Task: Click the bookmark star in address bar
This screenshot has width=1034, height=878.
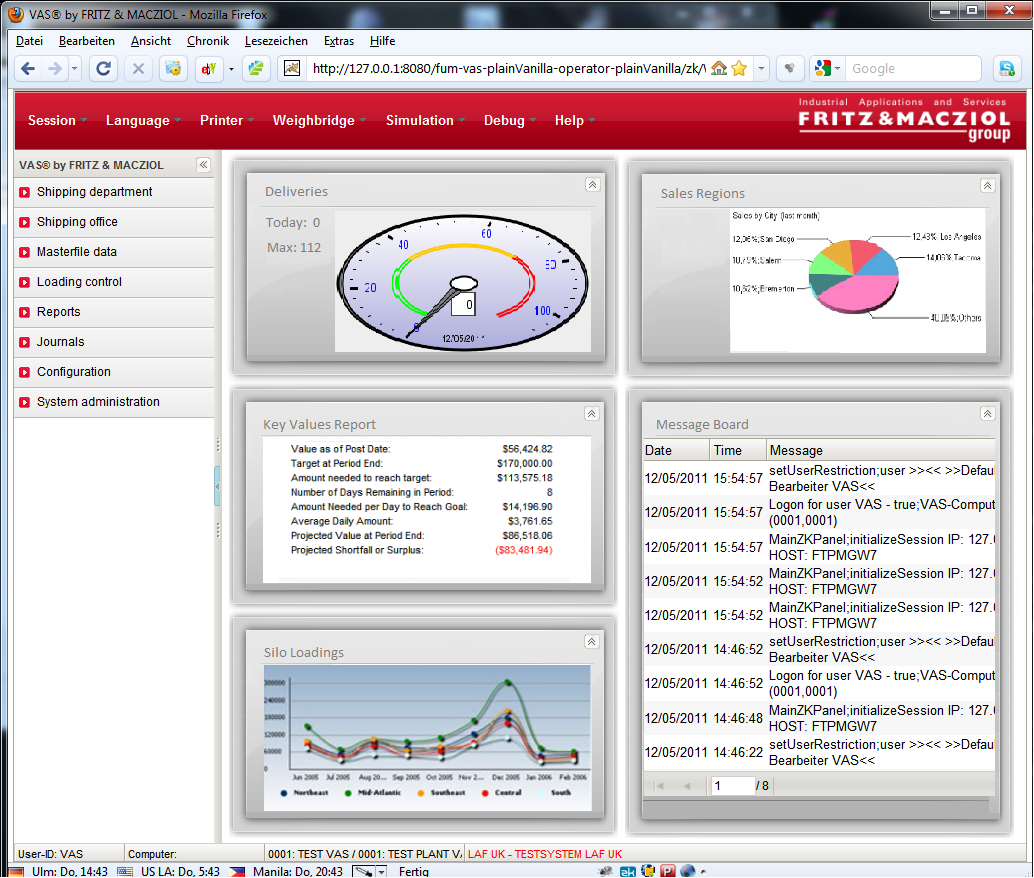Action: tap(739, 69)
